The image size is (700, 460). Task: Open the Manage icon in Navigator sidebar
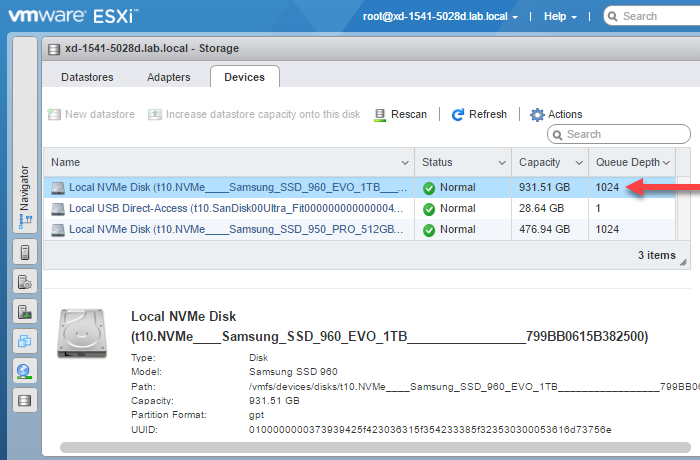(25, 282)
